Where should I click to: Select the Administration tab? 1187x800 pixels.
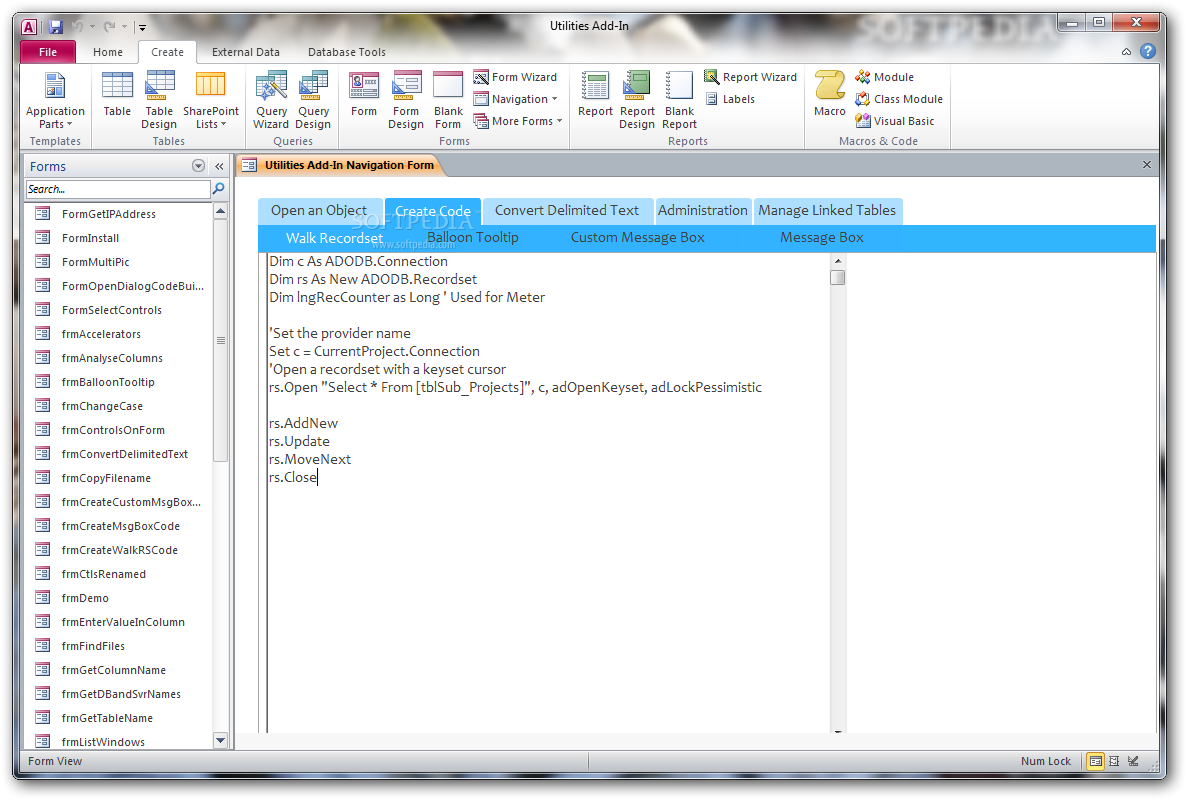pyautogui.click(x=703, y=210)
